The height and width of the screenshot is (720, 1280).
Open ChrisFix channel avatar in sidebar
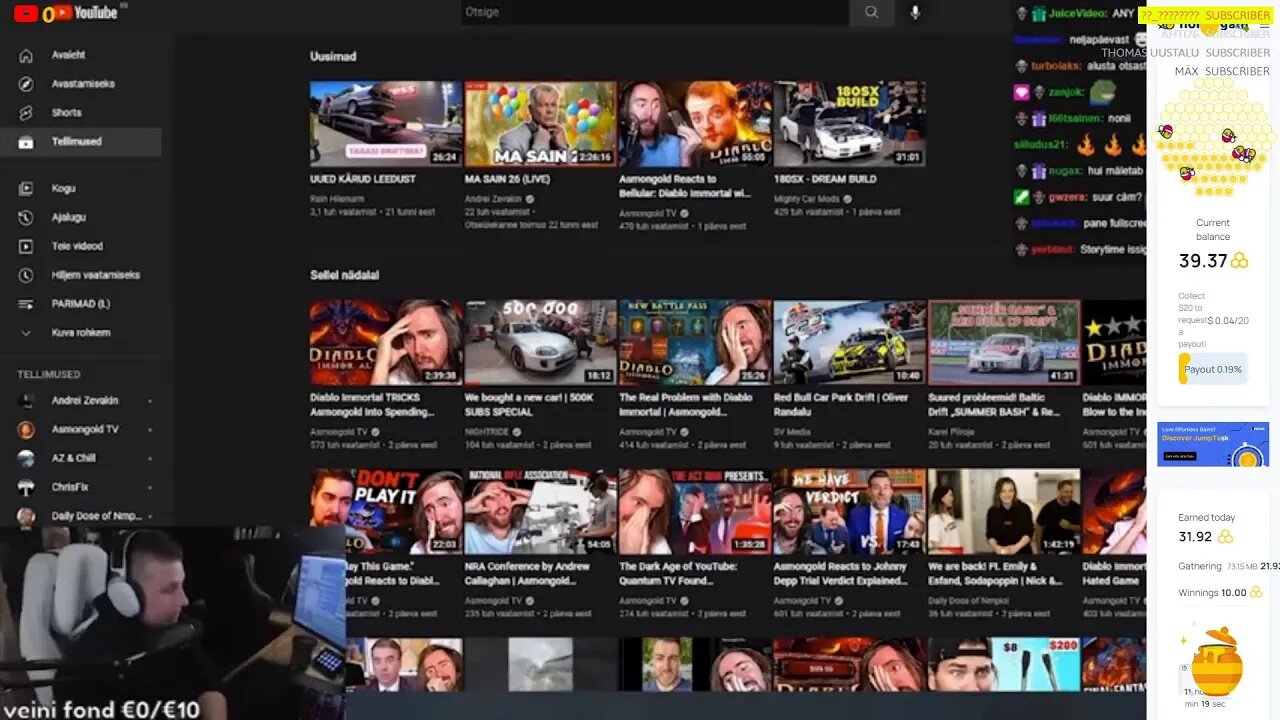pyautogui.click(x=27, y=487)
